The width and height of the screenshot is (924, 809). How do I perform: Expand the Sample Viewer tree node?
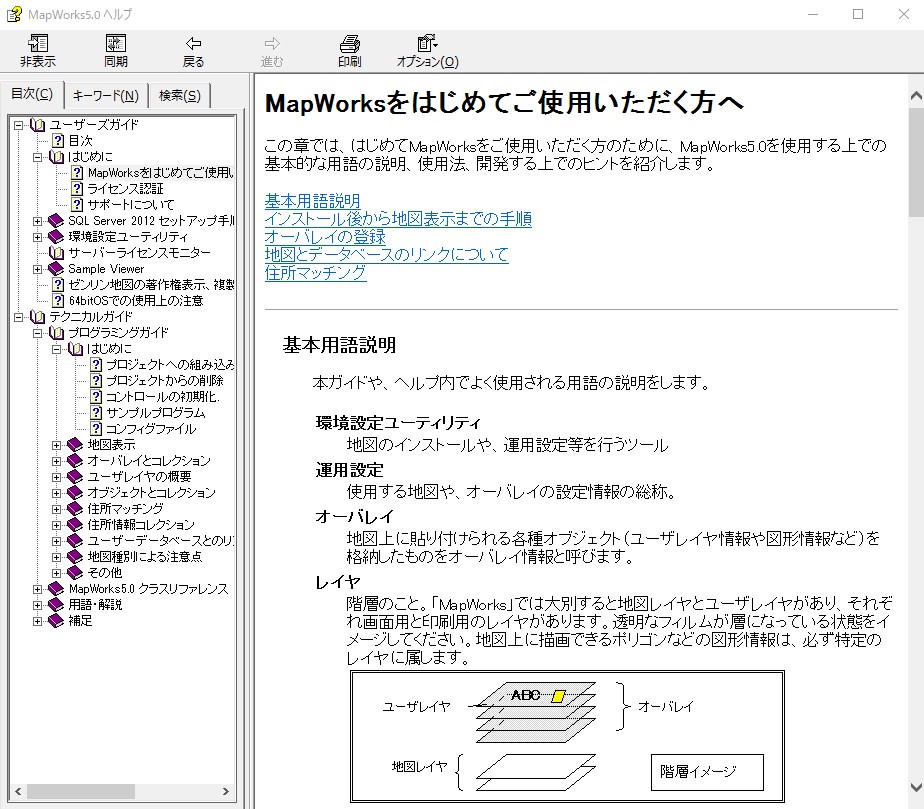[x=38, y=269]
